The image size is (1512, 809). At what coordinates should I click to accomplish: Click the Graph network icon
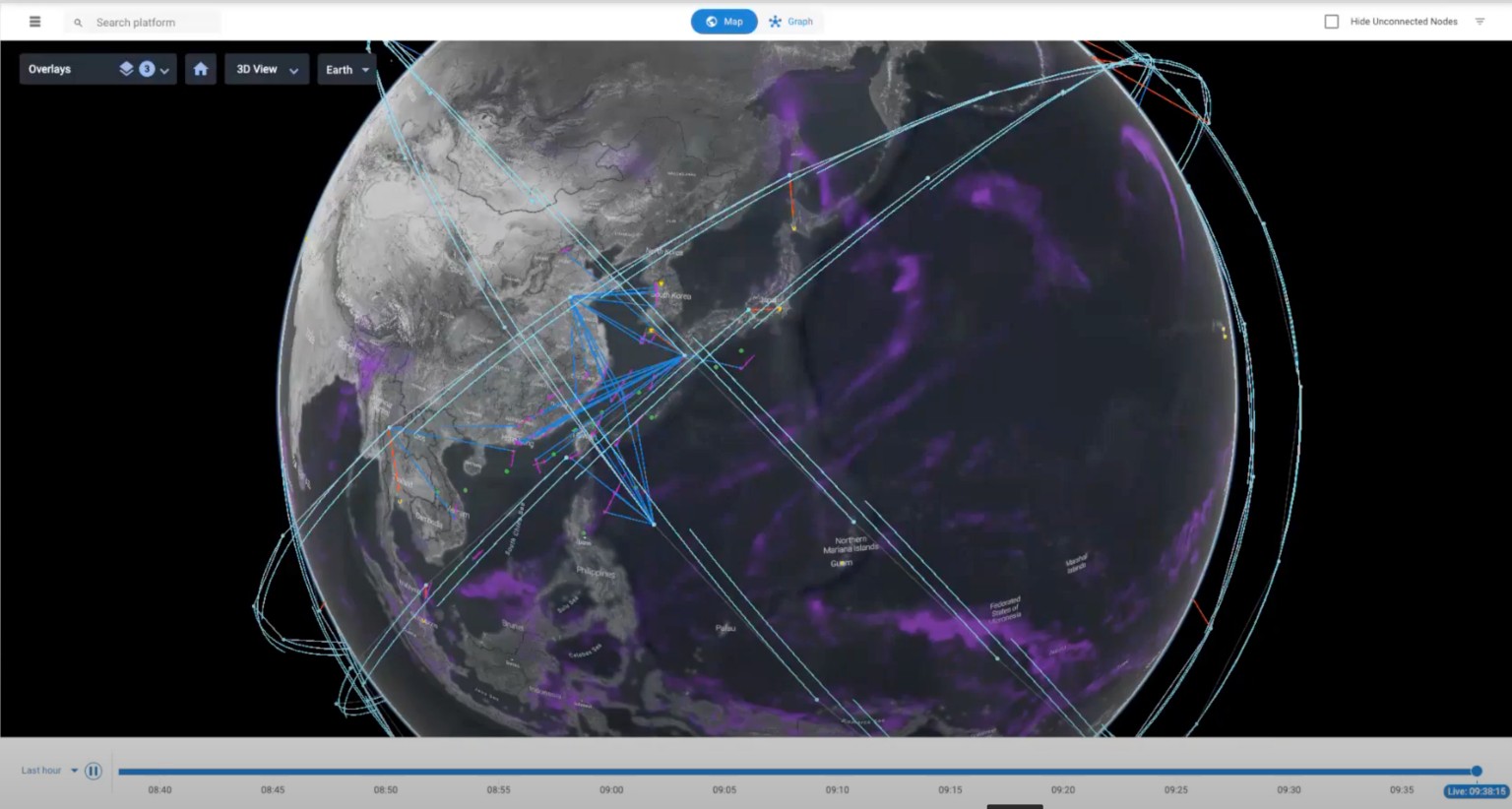pyautogui.click(x=775, y=22)
